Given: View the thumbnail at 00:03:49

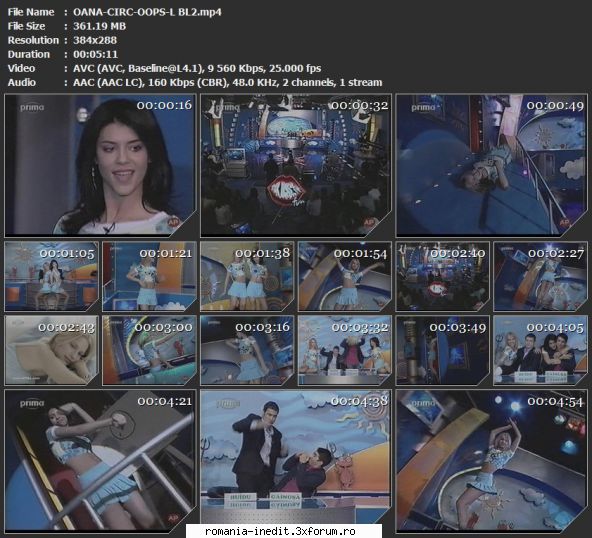Looking at the screenshot, I should [442, 350].
